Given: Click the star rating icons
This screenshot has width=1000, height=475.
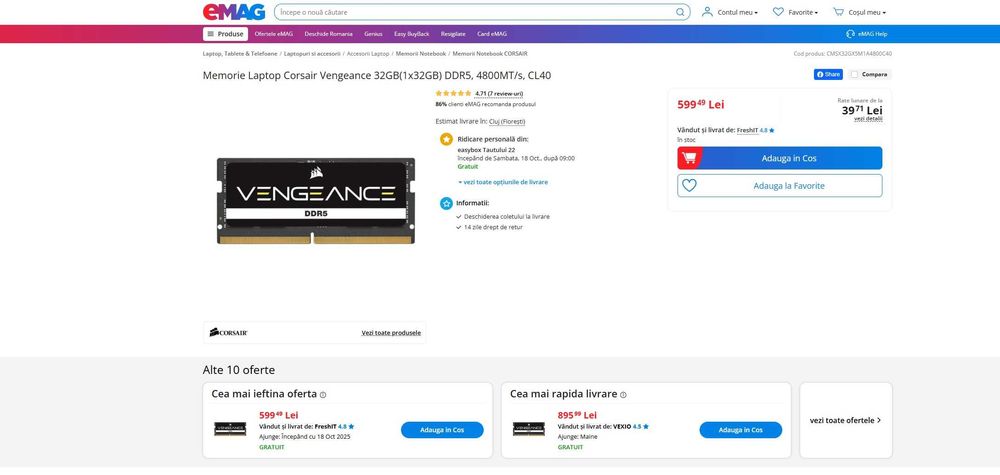Looking at the screenshot, I should 453,93.
